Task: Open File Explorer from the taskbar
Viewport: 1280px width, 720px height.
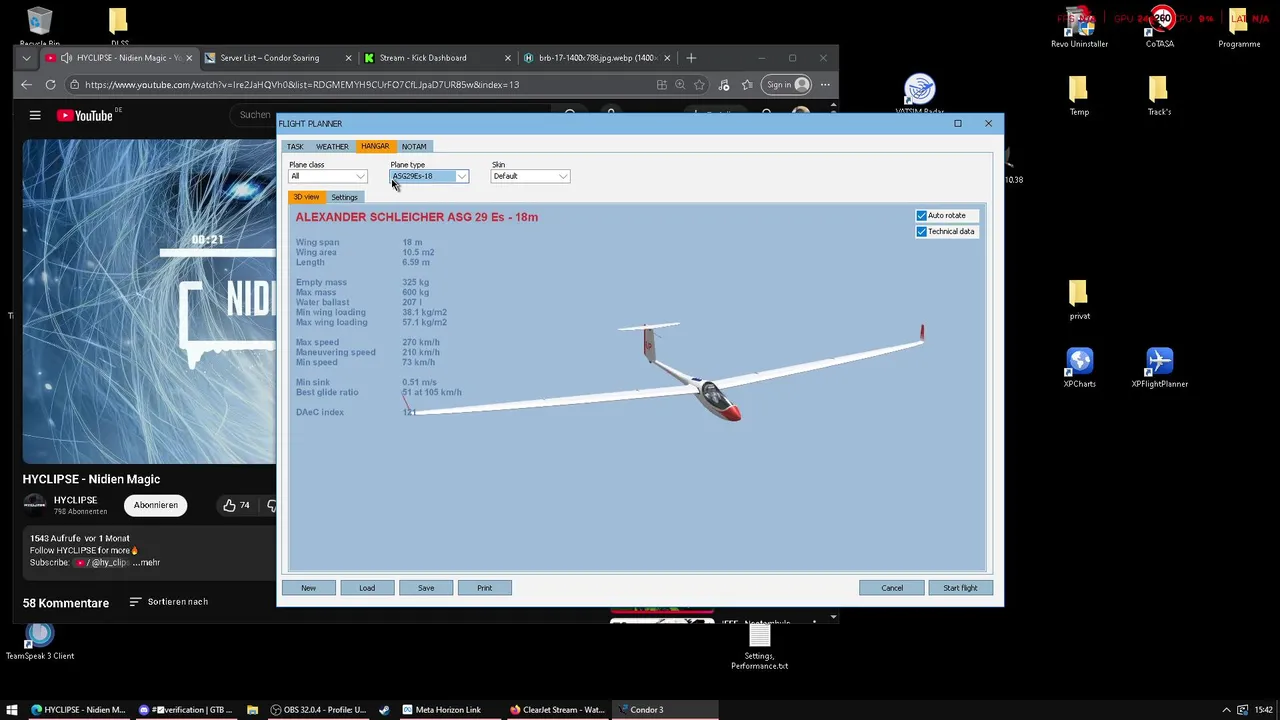Action: (253, 710)
